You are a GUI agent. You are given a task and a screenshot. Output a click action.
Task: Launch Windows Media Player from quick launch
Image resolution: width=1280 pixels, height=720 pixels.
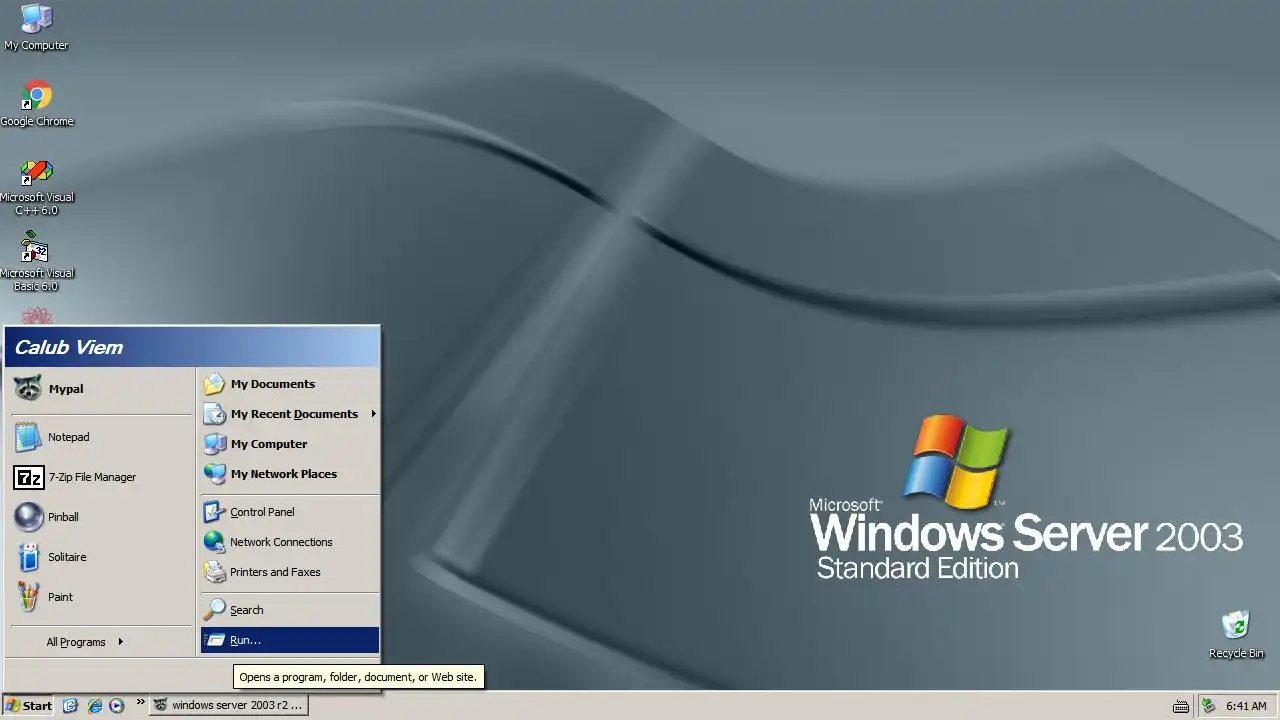117,705
